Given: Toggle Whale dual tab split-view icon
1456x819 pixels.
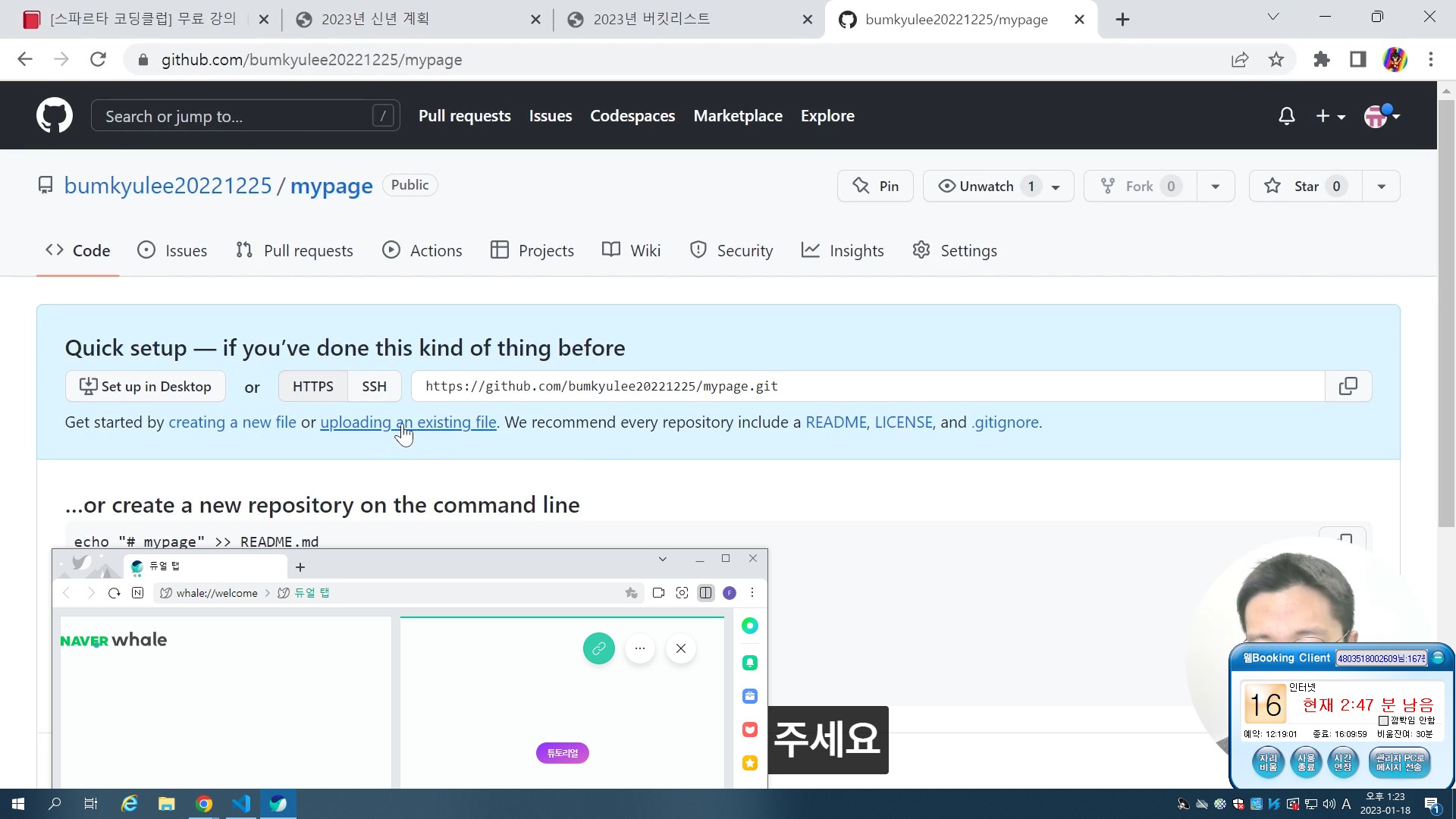Looking at the screenshot, I should point(706,593).
